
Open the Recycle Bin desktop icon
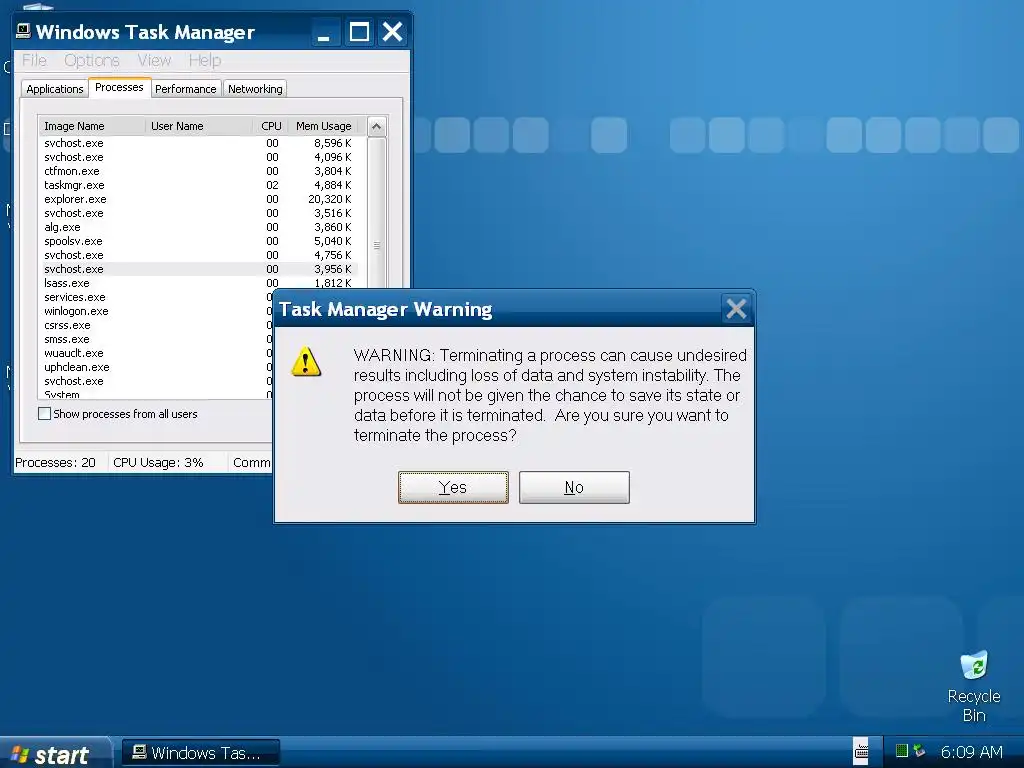coord(974,686)
